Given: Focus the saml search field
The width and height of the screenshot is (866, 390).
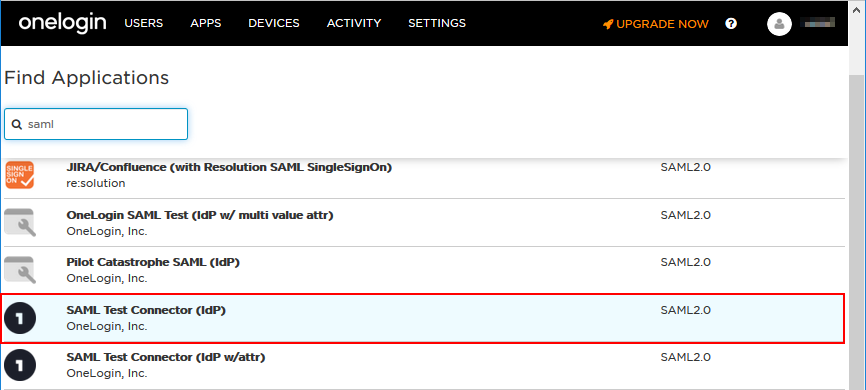Looking at the screenshot, I should click(96, 124).
